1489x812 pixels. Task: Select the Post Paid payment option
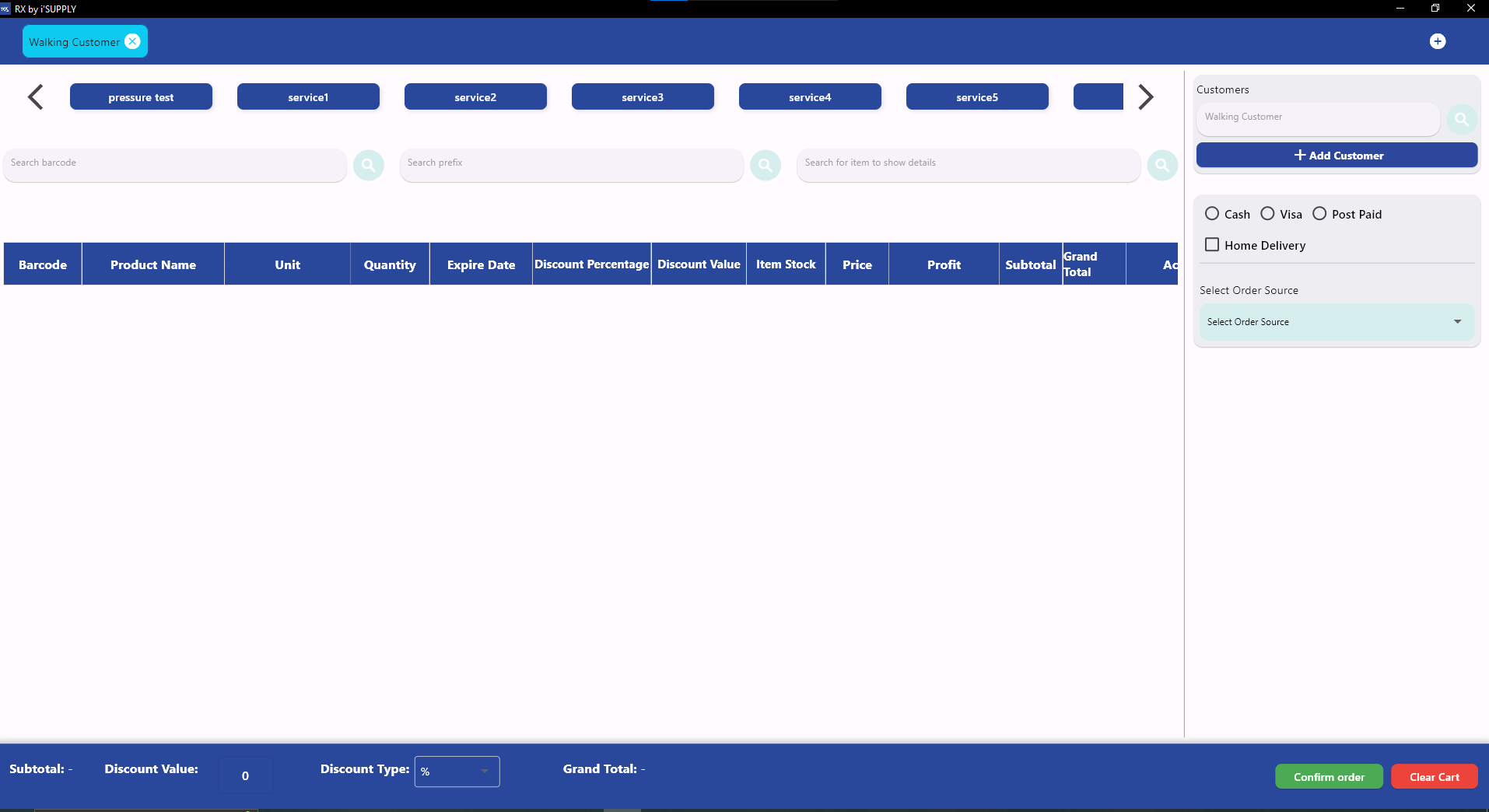pyautogui.click(x=1319, y=213)
